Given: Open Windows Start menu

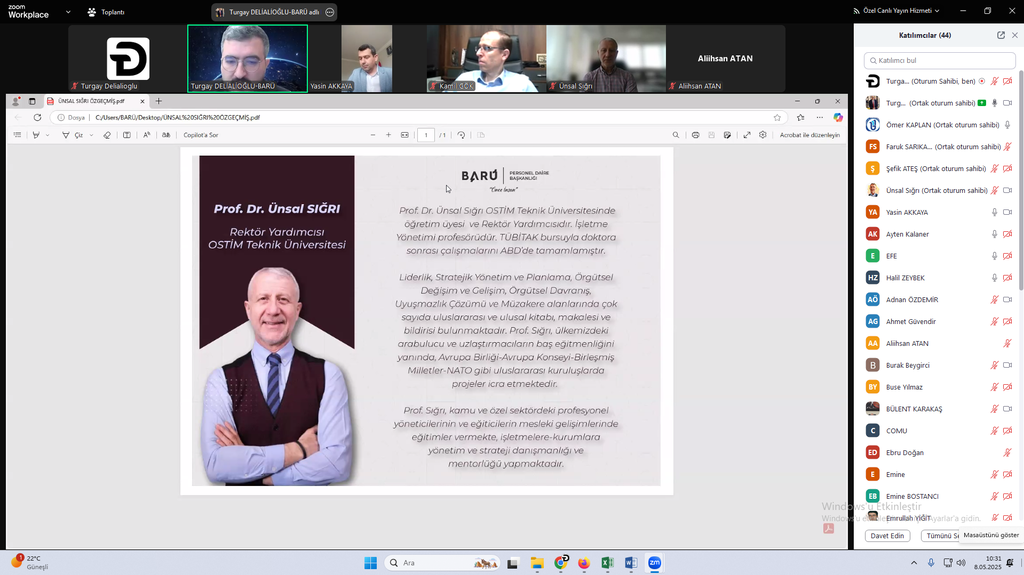Looking at the screenshot, I should click(370, 563).
